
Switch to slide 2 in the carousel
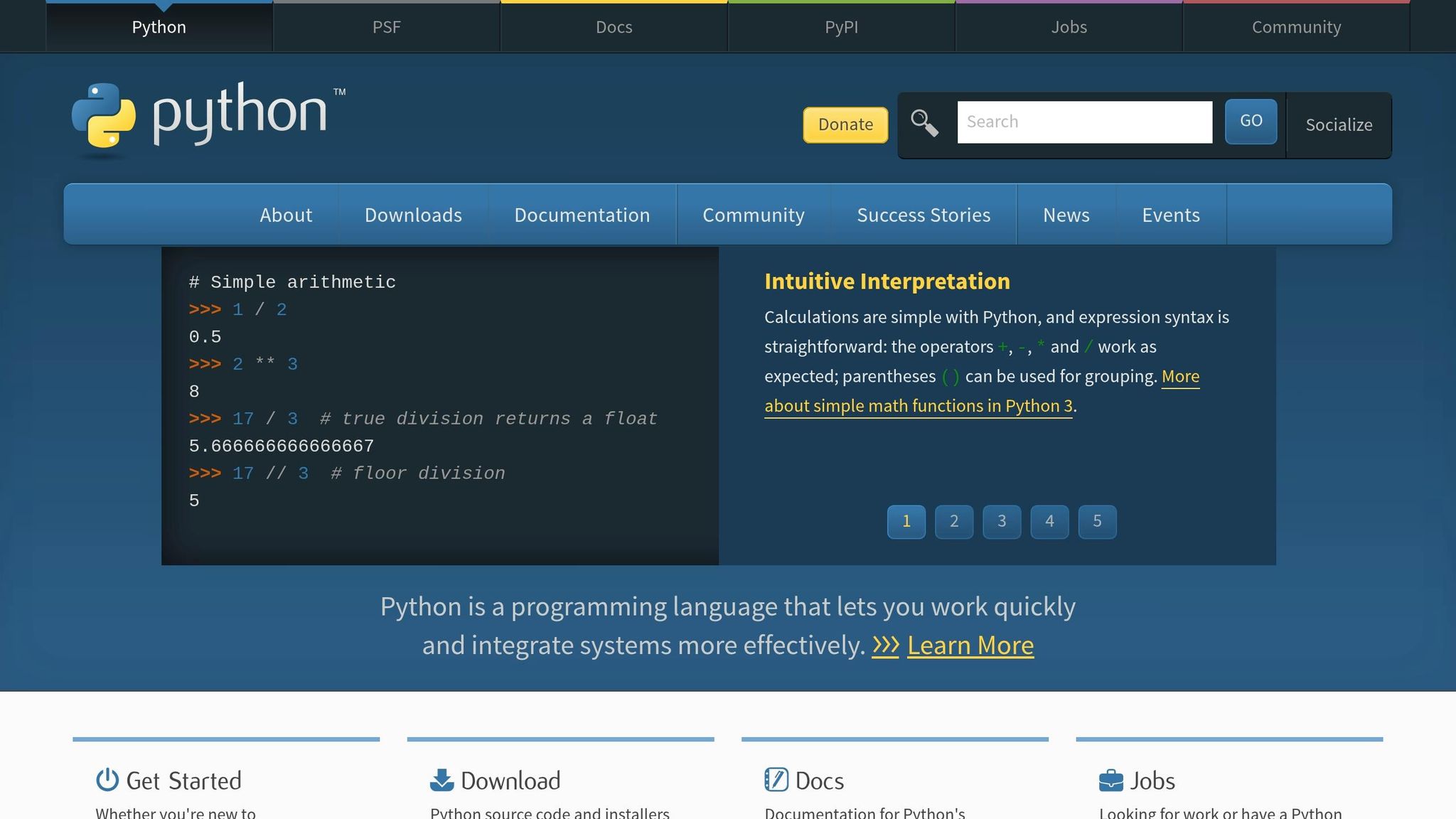[x=954, y=521]
